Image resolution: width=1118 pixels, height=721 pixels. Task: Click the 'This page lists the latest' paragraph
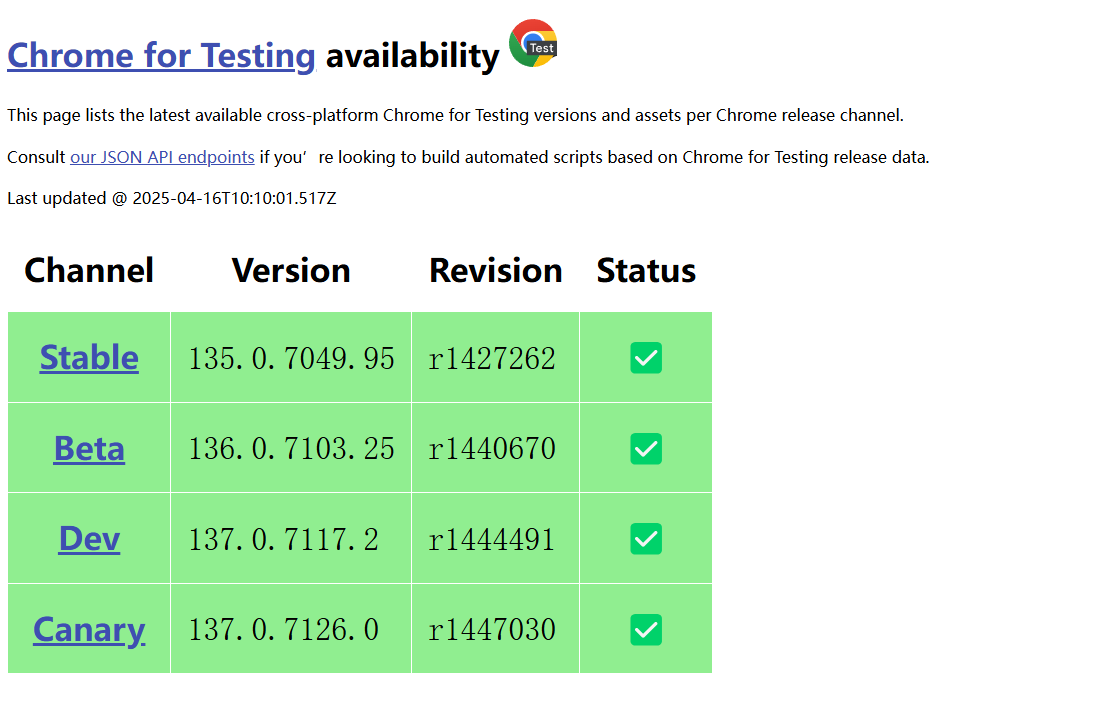coord(456,116)
